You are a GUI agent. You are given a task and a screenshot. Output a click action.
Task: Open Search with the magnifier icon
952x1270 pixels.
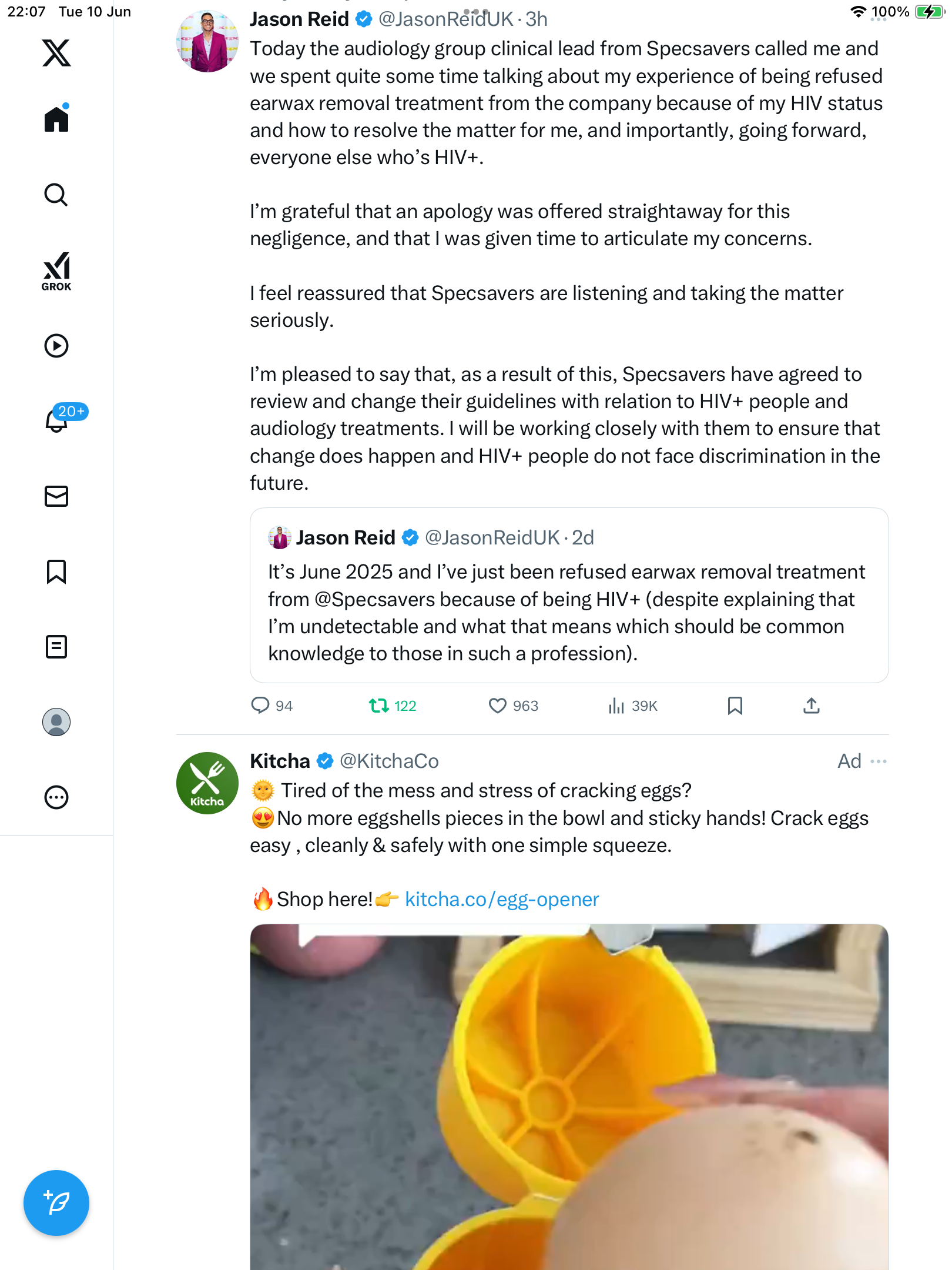pos(56,195)
